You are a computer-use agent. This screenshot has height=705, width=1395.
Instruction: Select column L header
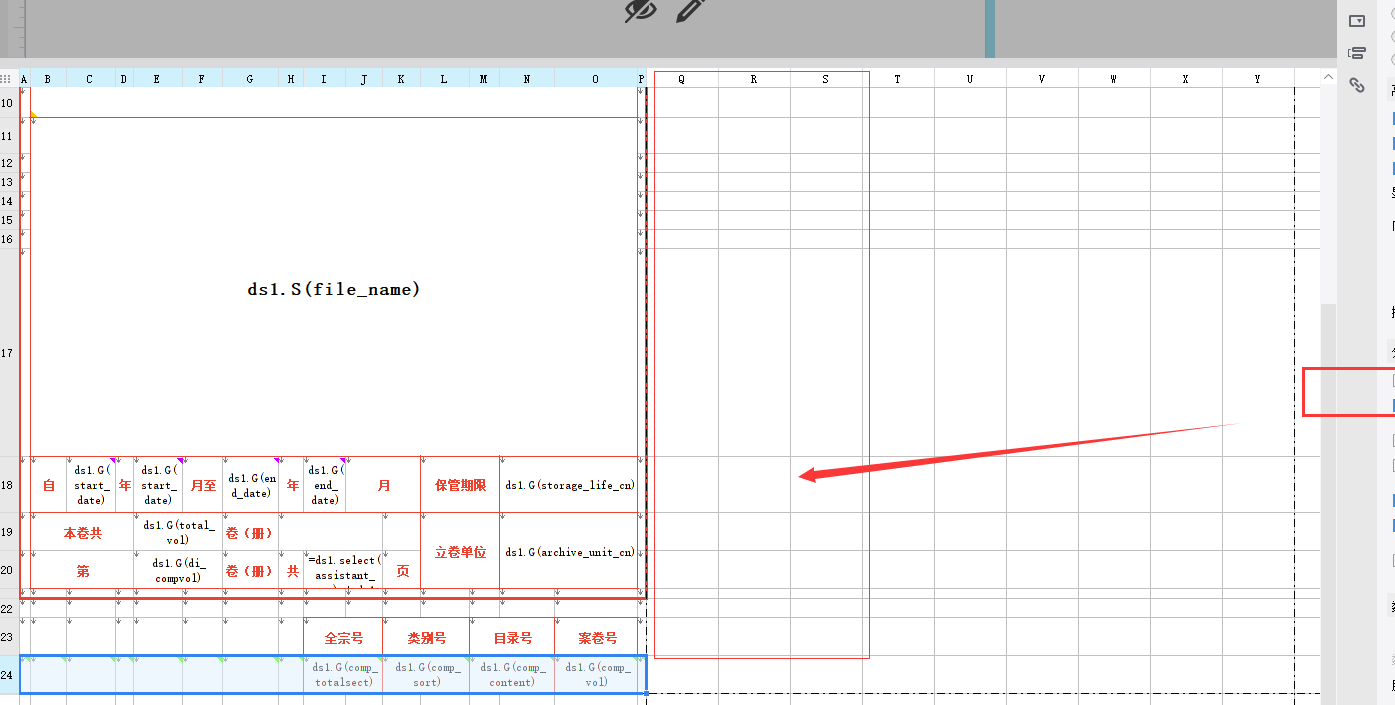[x=444, y=79]
